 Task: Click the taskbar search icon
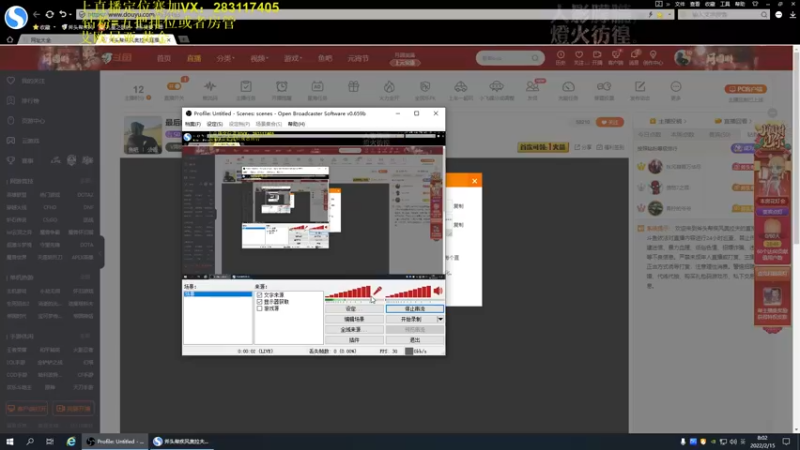(30, 441)
